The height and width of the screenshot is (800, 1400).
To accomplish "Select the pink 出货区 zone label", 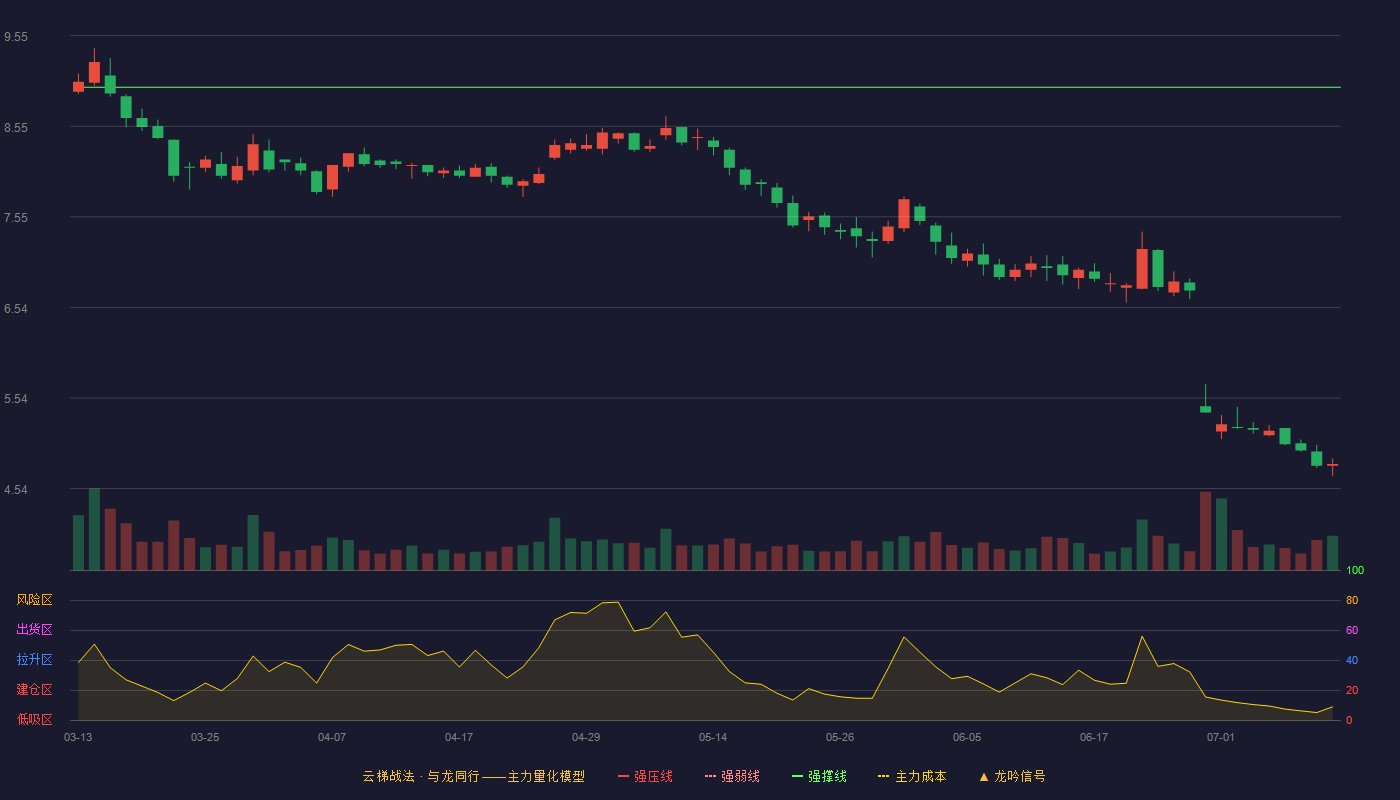I will (34, 630).
